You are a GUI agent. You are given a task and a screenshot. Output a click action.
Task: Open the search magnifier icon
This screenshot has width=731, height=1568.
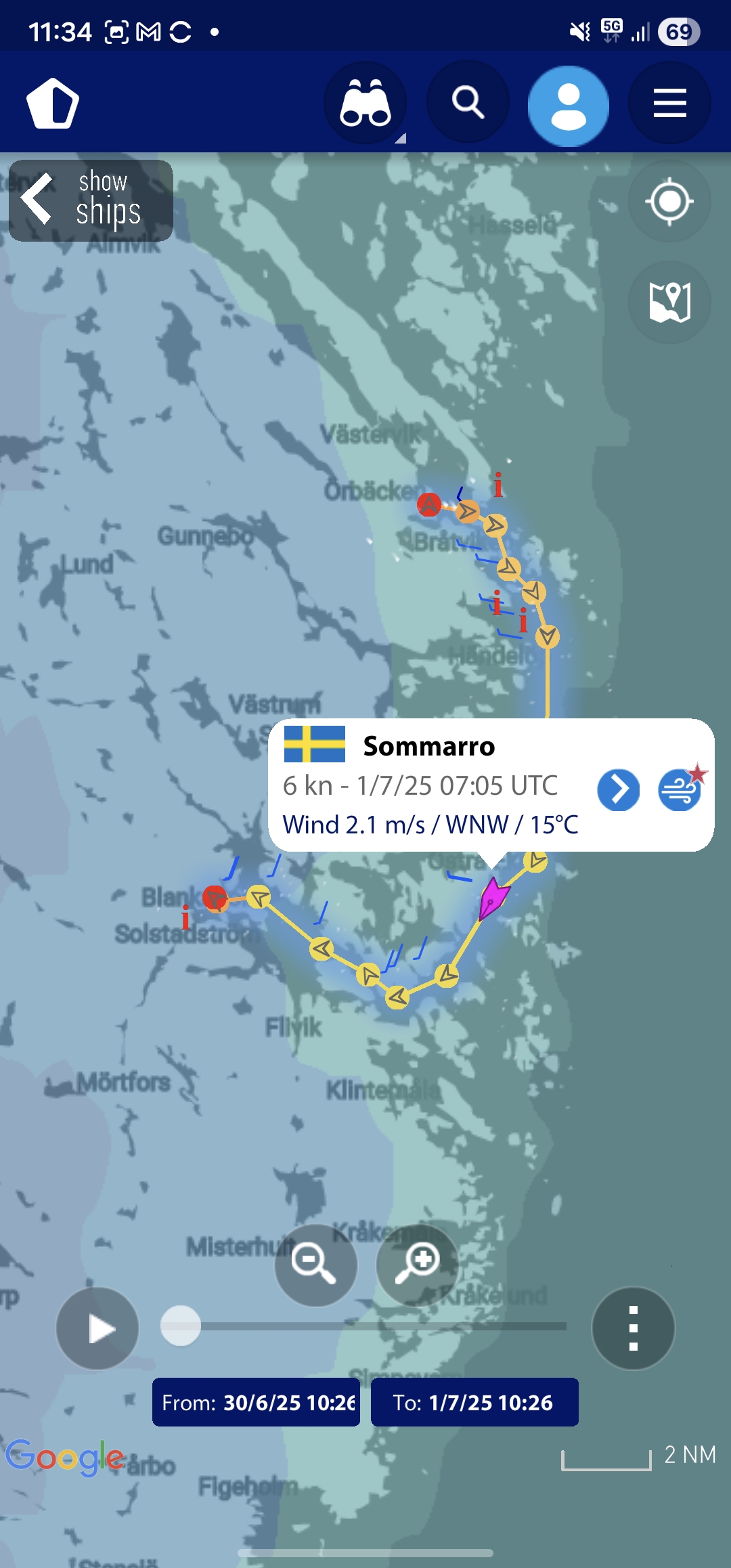(468, 103)
